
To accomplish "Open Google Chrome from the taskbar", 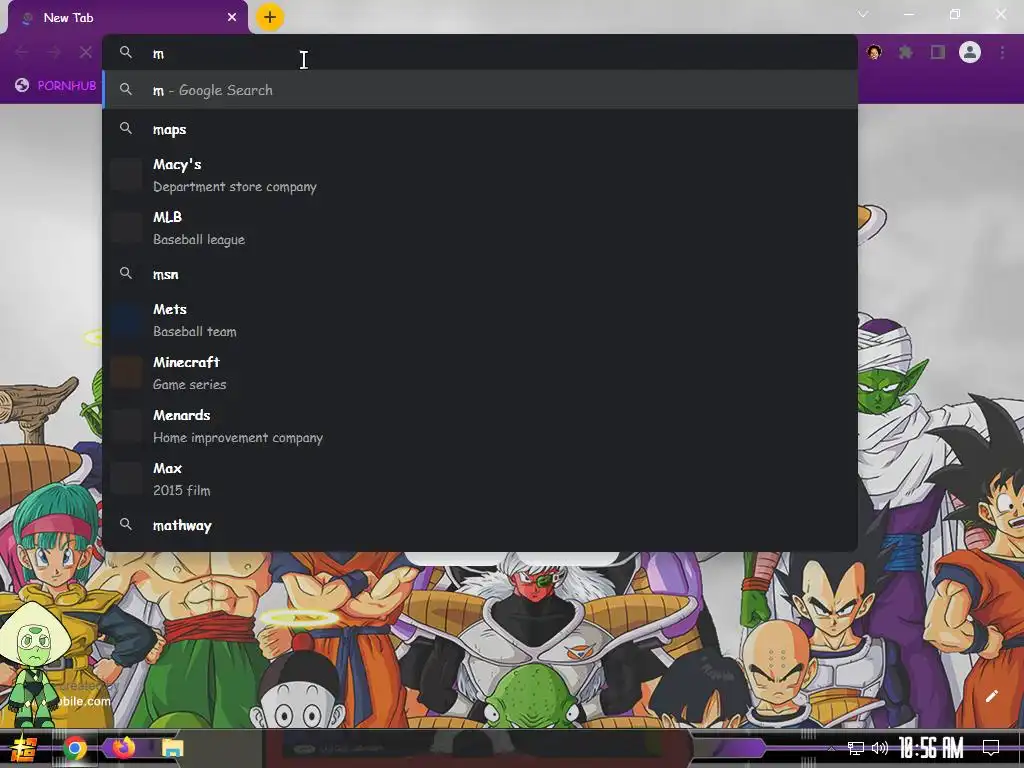I will point(74,748).
